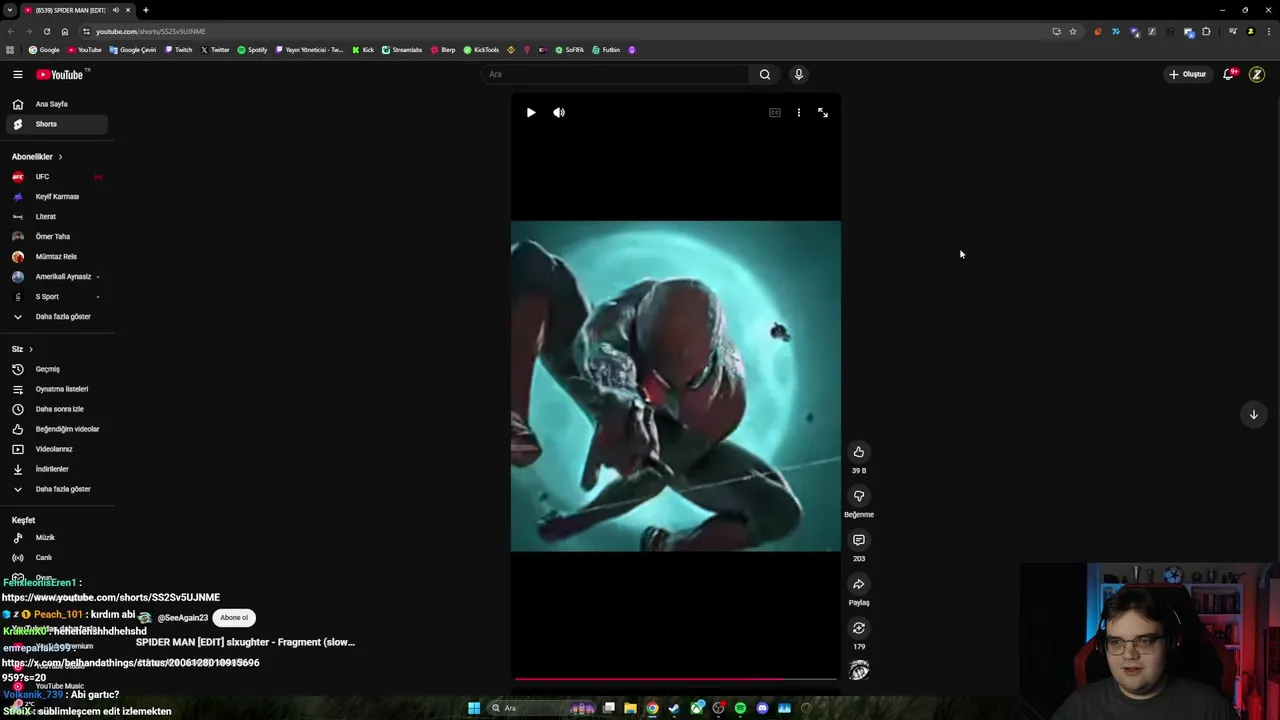The width and height of the screenshot is (1280, 720).
Task: Bookmark this page with star
Action: (1073, 31)
